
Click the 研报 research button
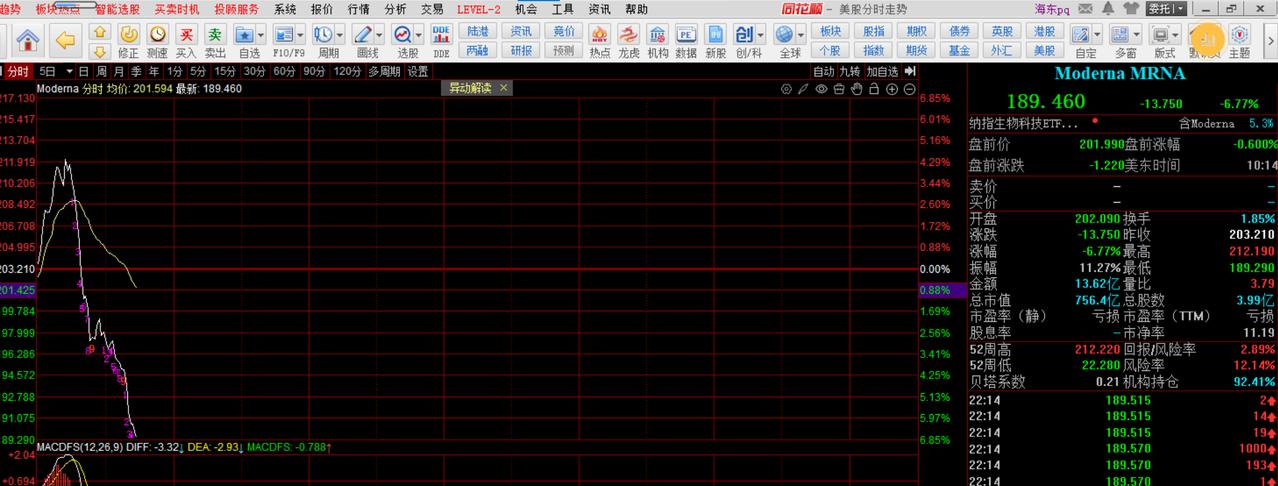(x=521, y=50)
